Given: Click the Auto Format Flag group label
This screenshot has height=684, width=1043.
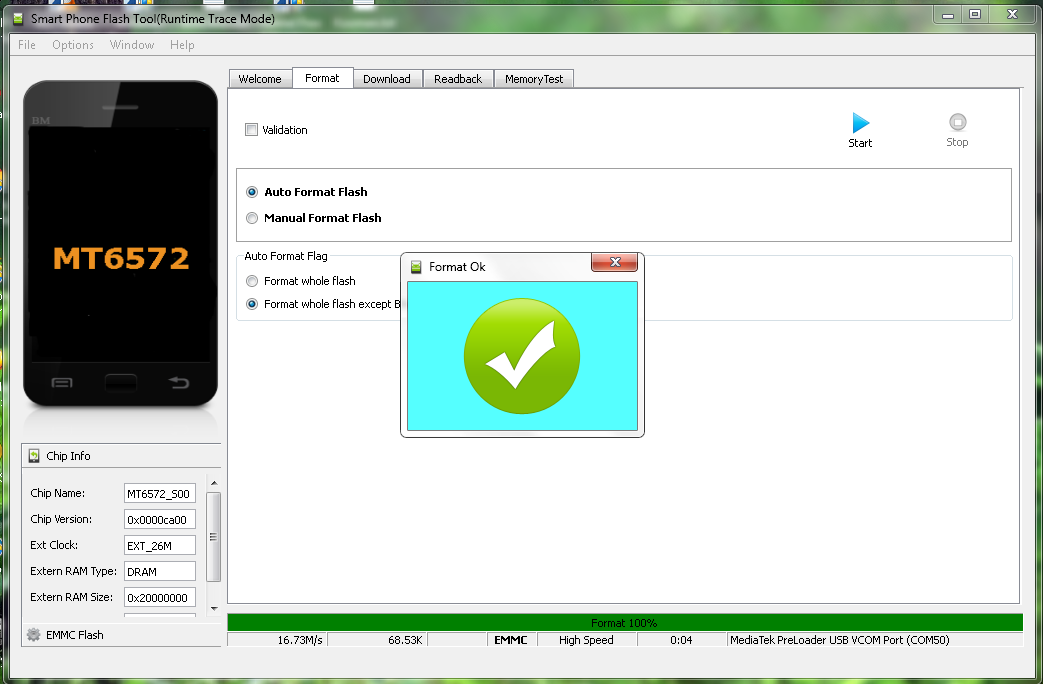Looking at the screenshot, I should 285,256.
